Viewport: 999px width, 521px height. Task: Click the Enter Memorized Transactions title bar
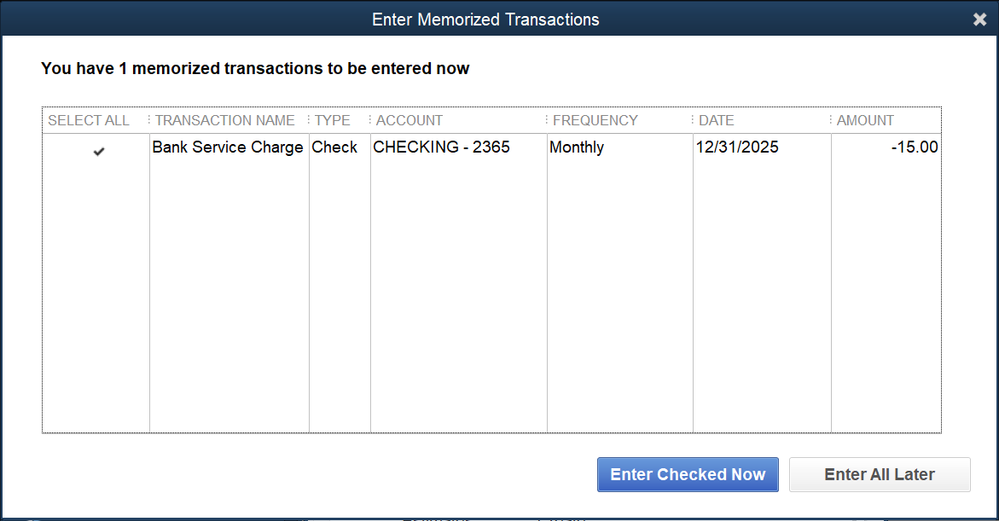(485, 19)
